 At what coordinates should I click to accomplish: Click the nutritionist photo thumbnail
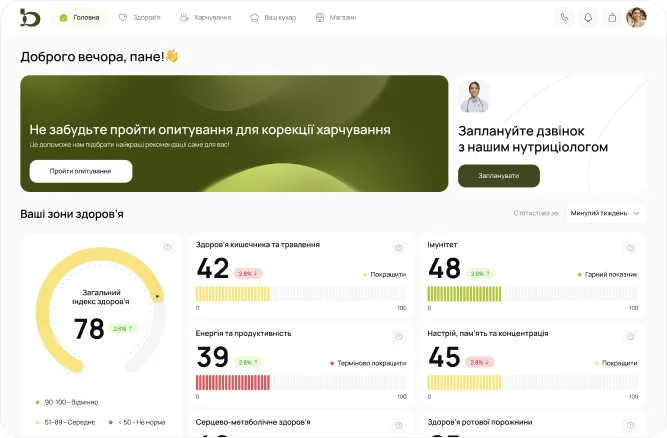(x=474, y=96)
